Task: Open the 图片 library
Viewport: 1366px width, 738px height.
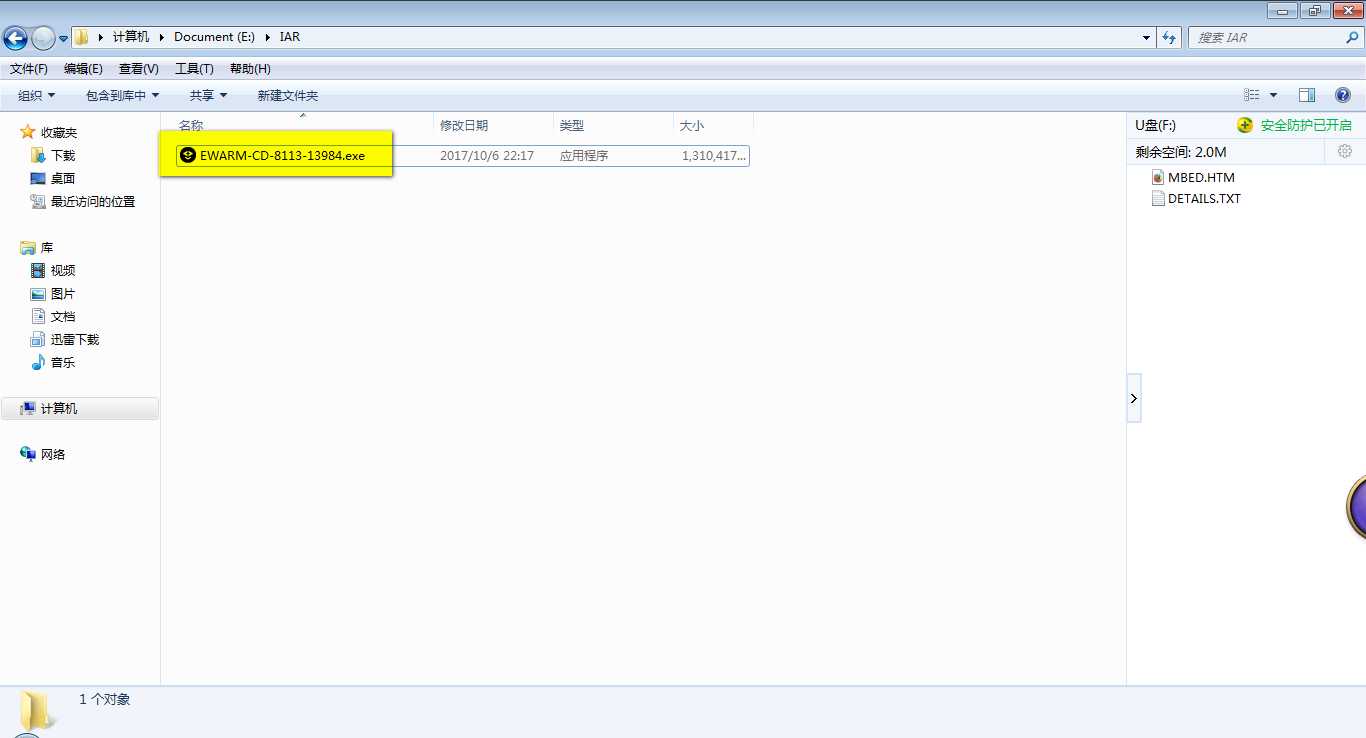Action: coord(63,293)
